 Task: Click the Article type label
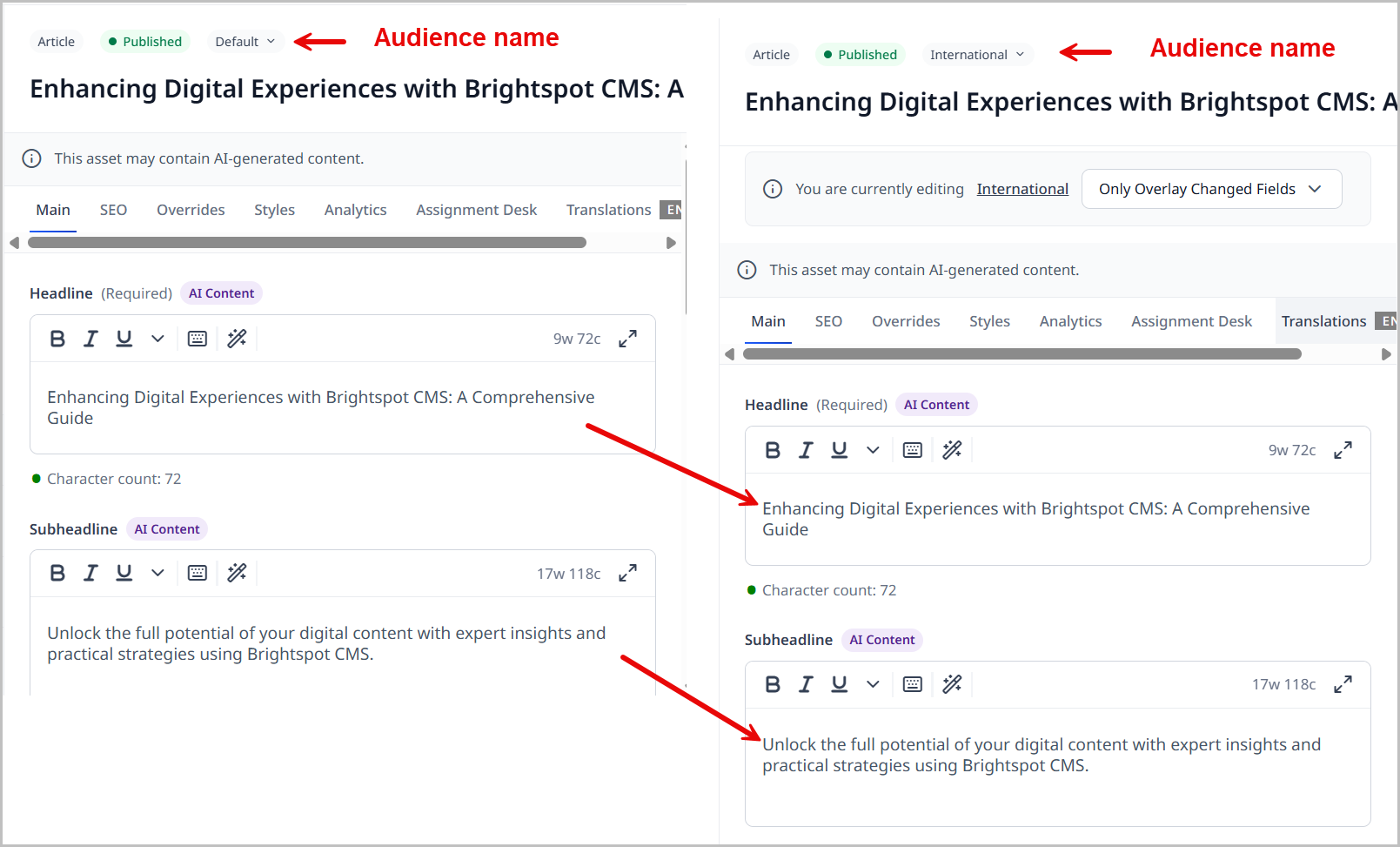pos(56,41)
